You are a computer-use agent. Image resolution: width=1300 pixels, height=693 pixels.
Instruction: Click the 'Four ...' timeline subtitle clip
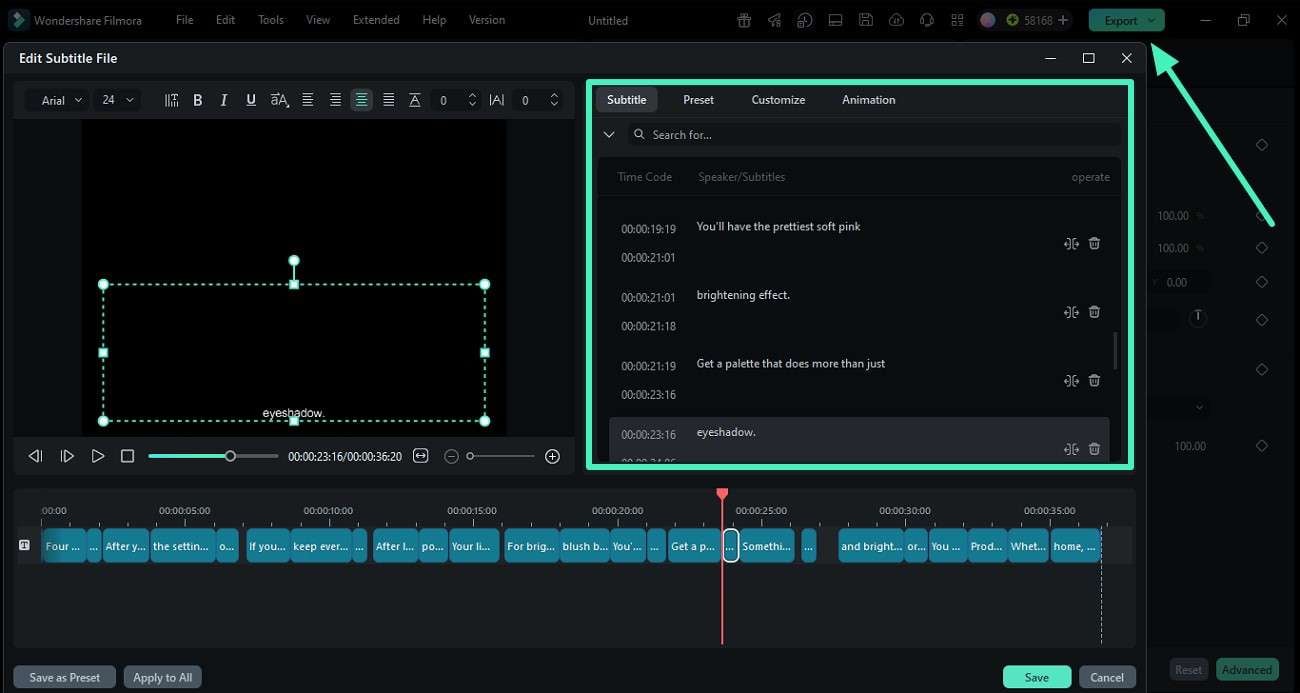tap(64, 546)
